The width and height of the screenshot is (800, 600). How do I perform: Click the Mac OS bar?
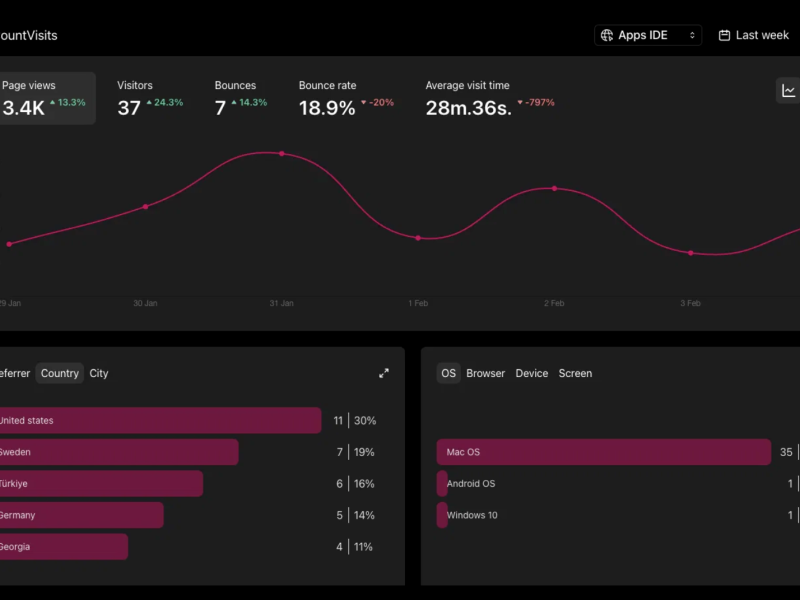[x=604, y=452]
